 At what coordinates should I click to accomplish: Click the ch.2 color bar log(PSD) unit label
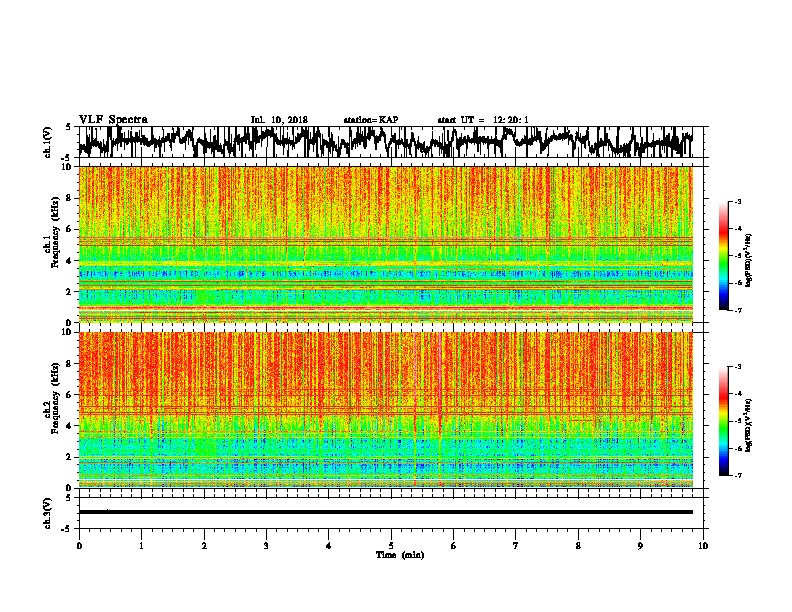pyautogui.click(x=749, y=425)
